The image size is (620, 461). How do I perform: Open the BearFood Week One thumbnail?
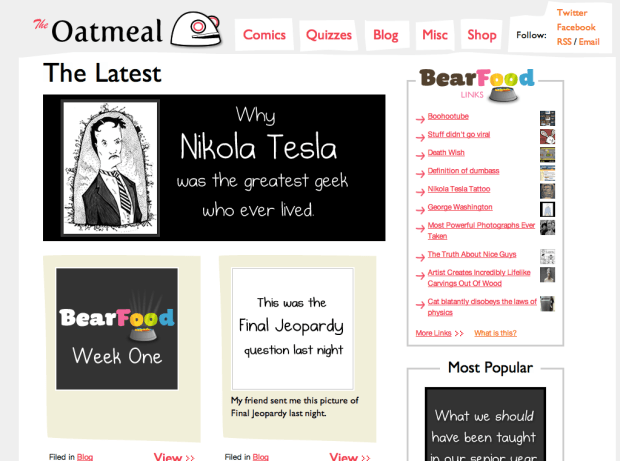117,329
